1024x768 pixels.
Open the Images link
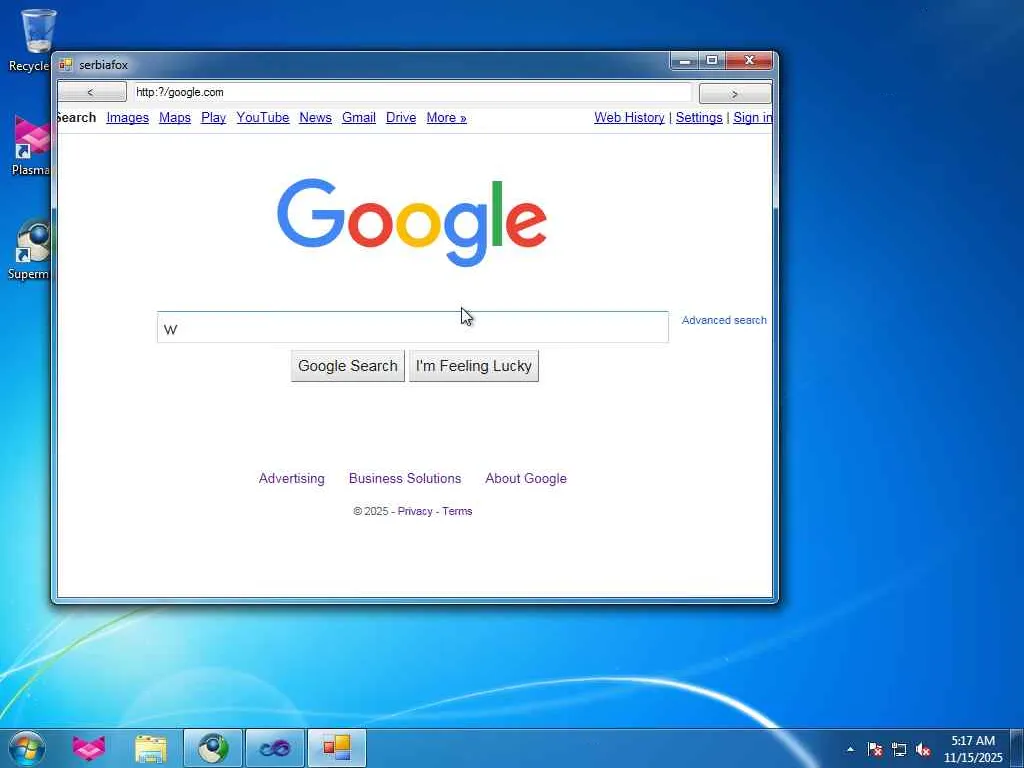click(x=127, y=118)
